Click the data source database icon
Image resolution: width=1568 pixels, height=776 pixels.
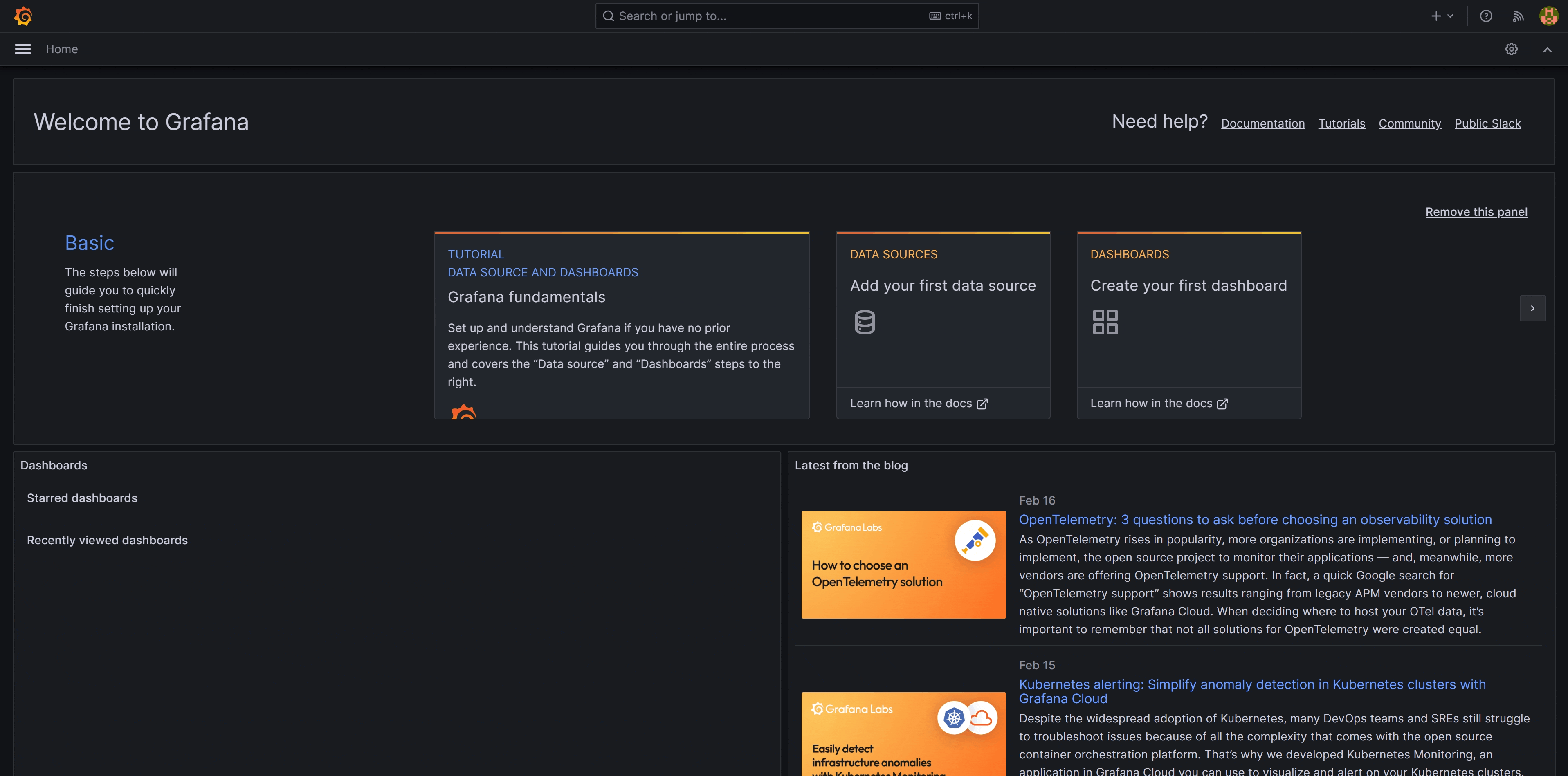point(864,322)
